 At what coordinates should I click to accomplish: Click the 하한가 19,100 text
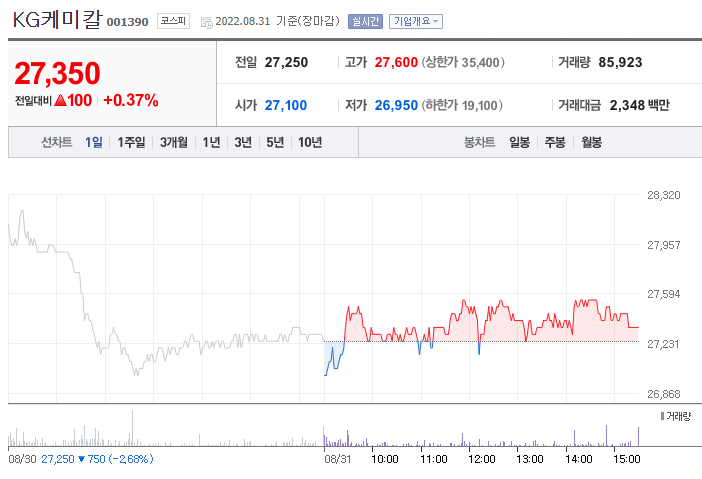point(462,105)
